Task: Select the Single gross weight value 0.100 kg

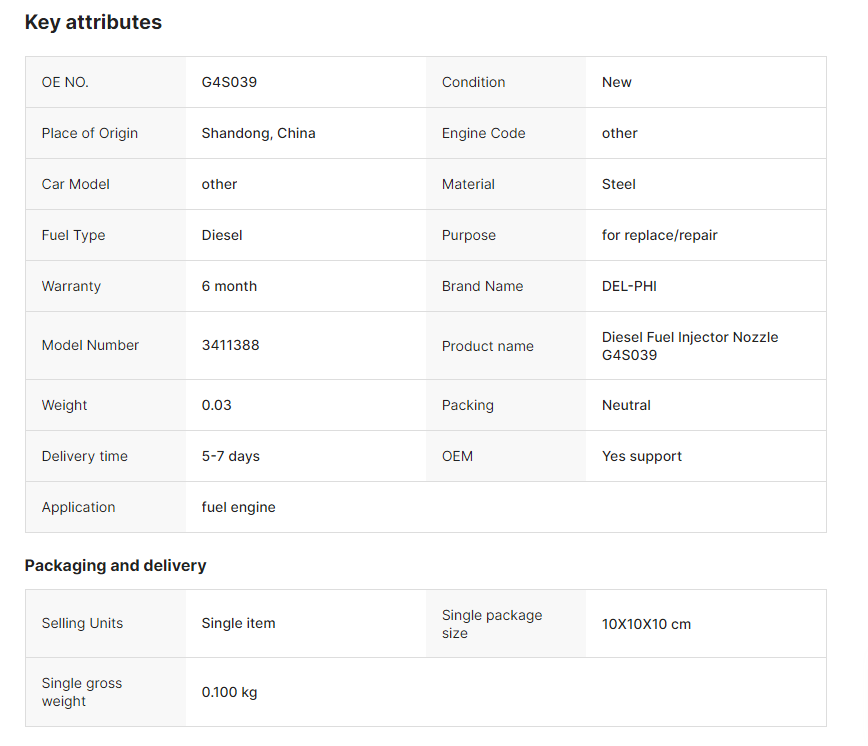Action: pos(229,692)
